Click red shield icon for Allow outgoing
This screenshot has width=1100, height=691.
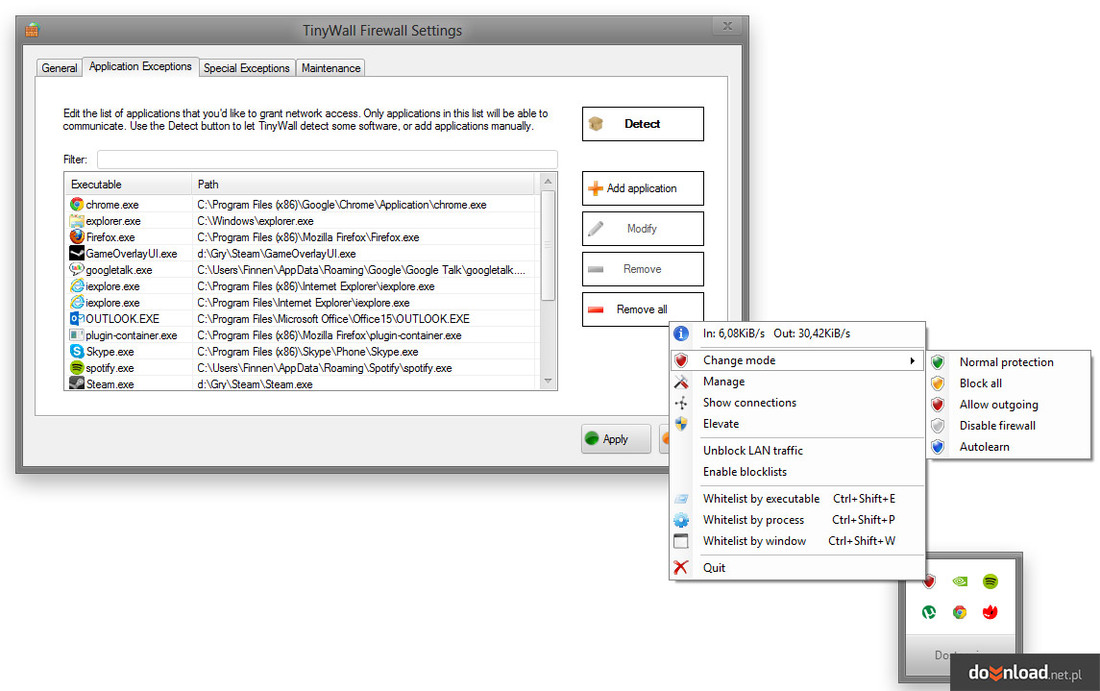pos(937,404)
